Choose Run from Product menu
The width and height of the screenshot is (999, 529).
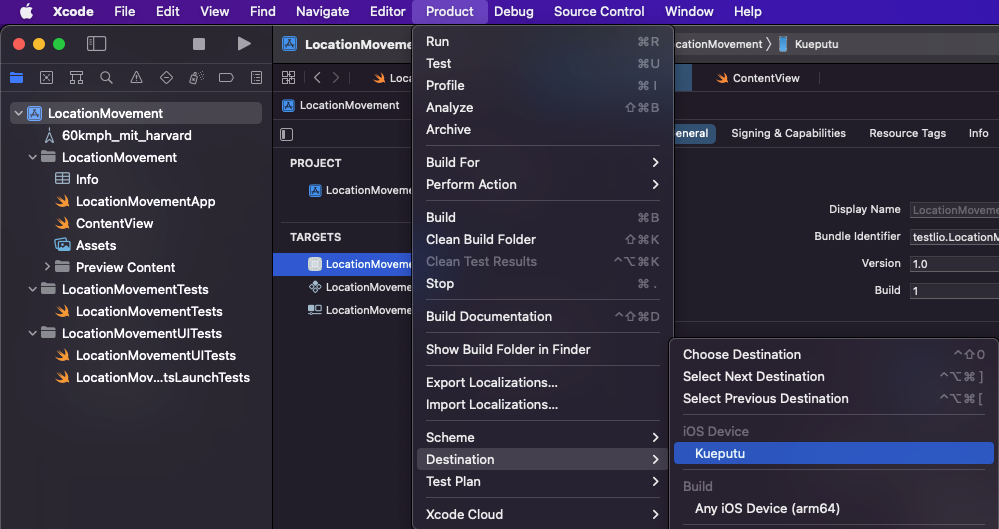[x=542, y=41]
